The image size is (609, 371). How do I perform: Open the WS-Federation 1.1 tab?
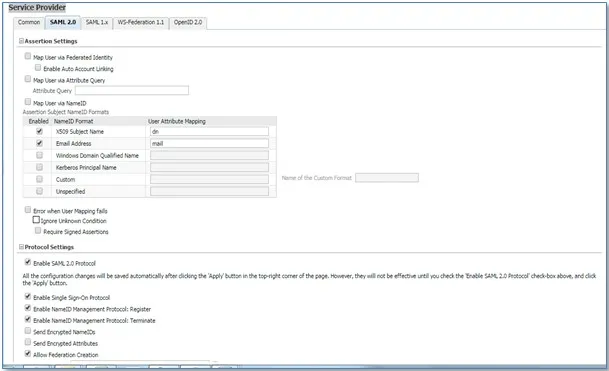coord(141,23)
